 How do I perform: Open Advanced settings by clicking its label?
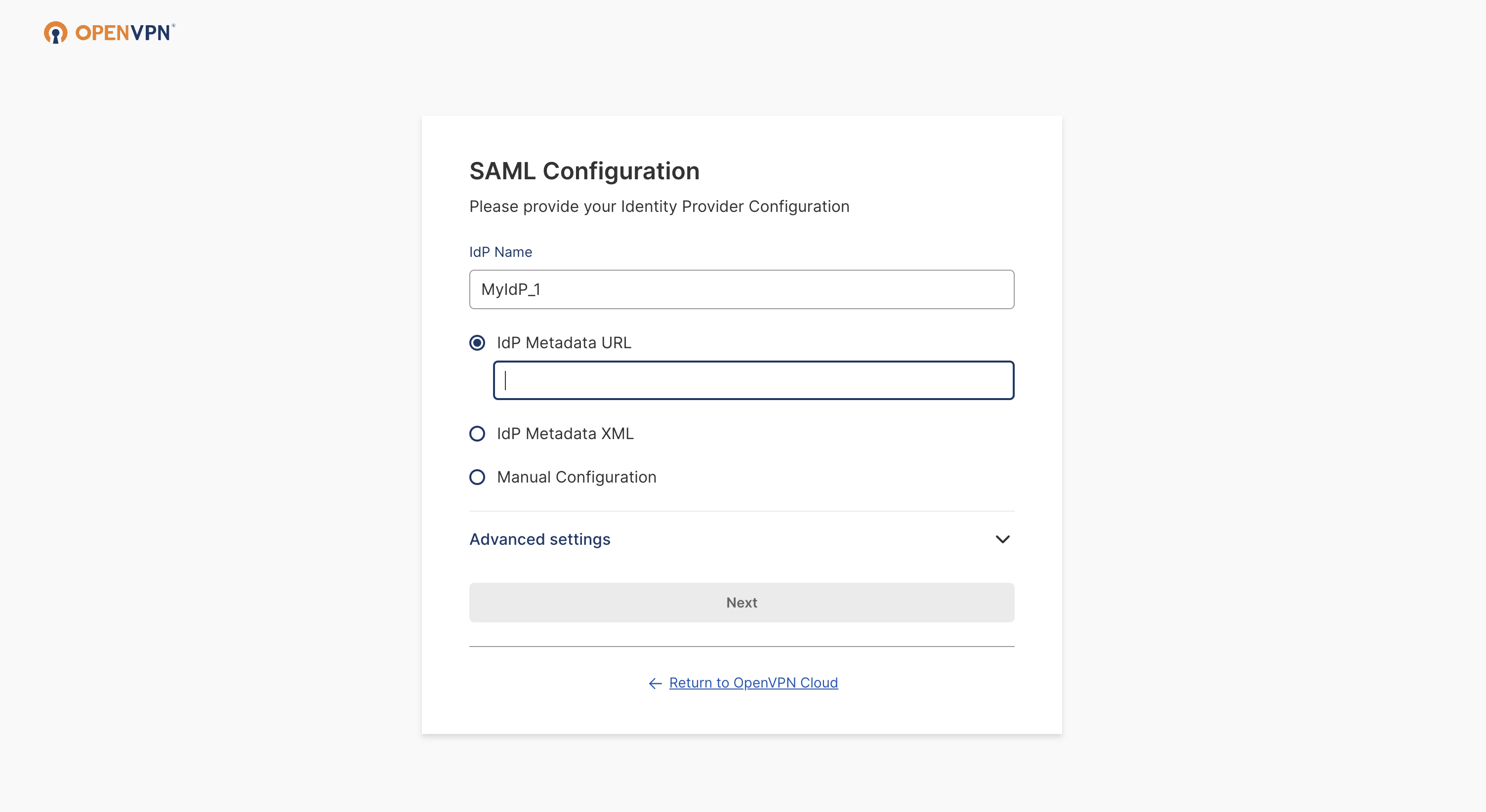(539, 539)
